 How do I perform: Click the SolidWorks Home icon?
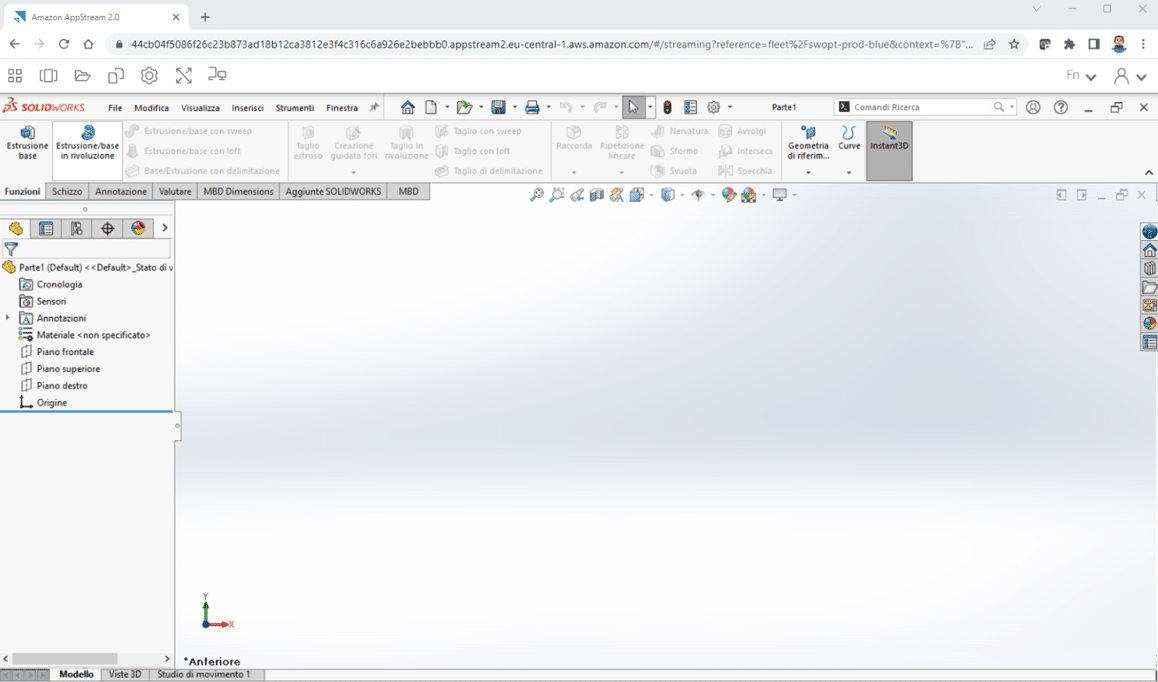point(407,107)
